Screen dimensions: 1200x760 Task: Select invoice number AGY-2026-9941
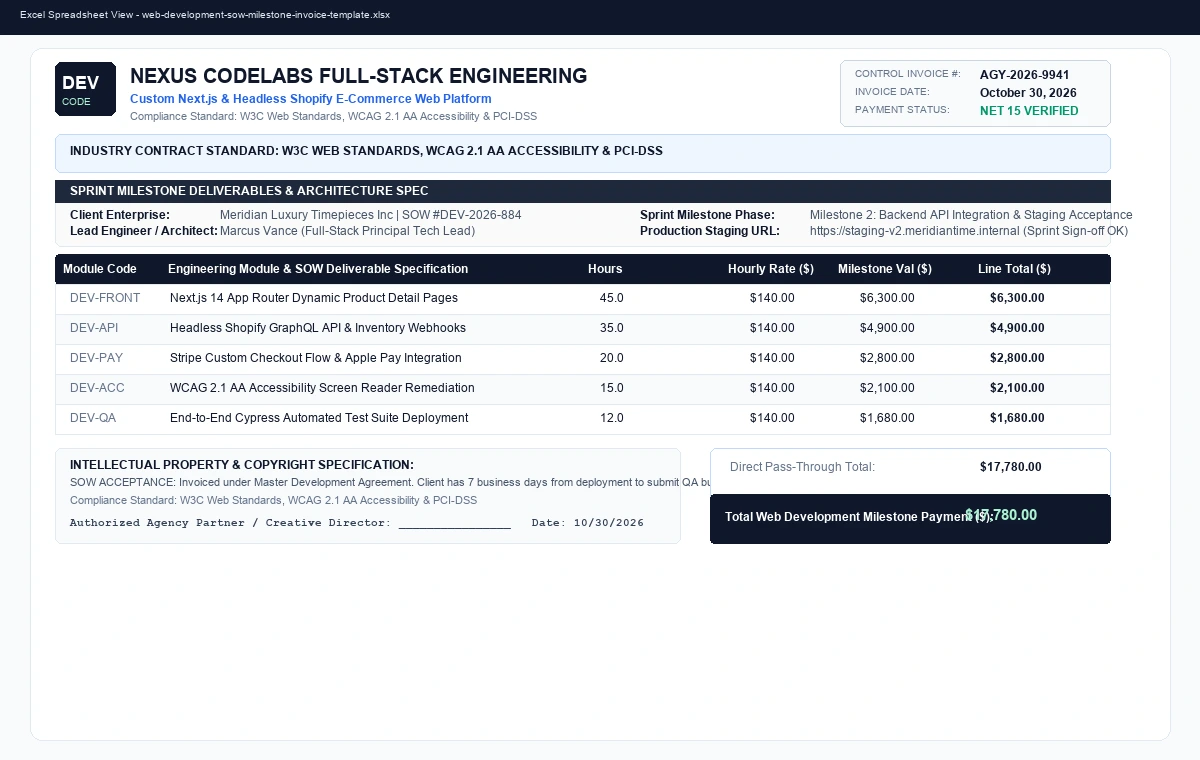click(1024, 75)
